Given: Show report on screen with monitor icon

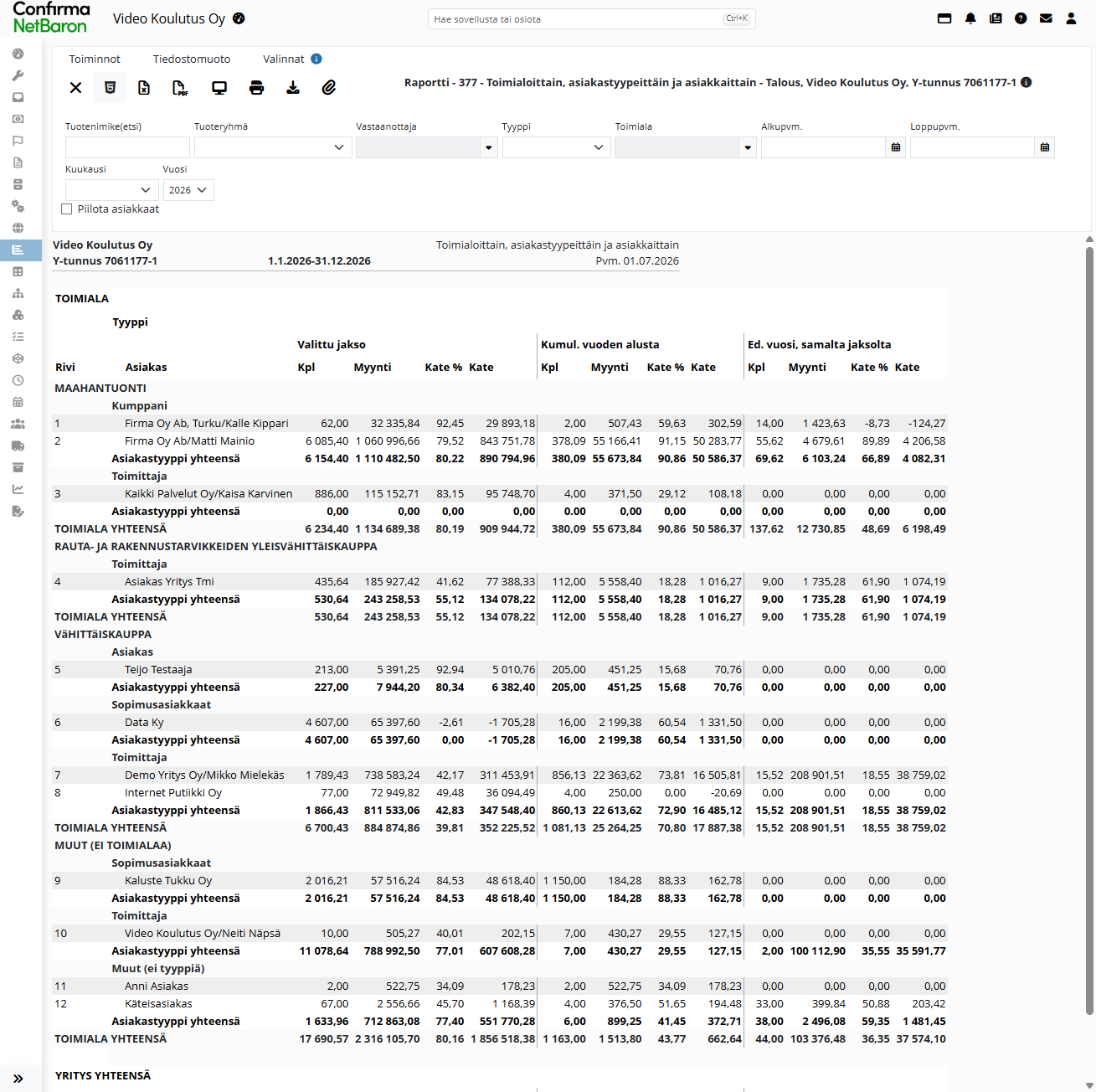Looking at the screenshot, I should coord(219,88).
